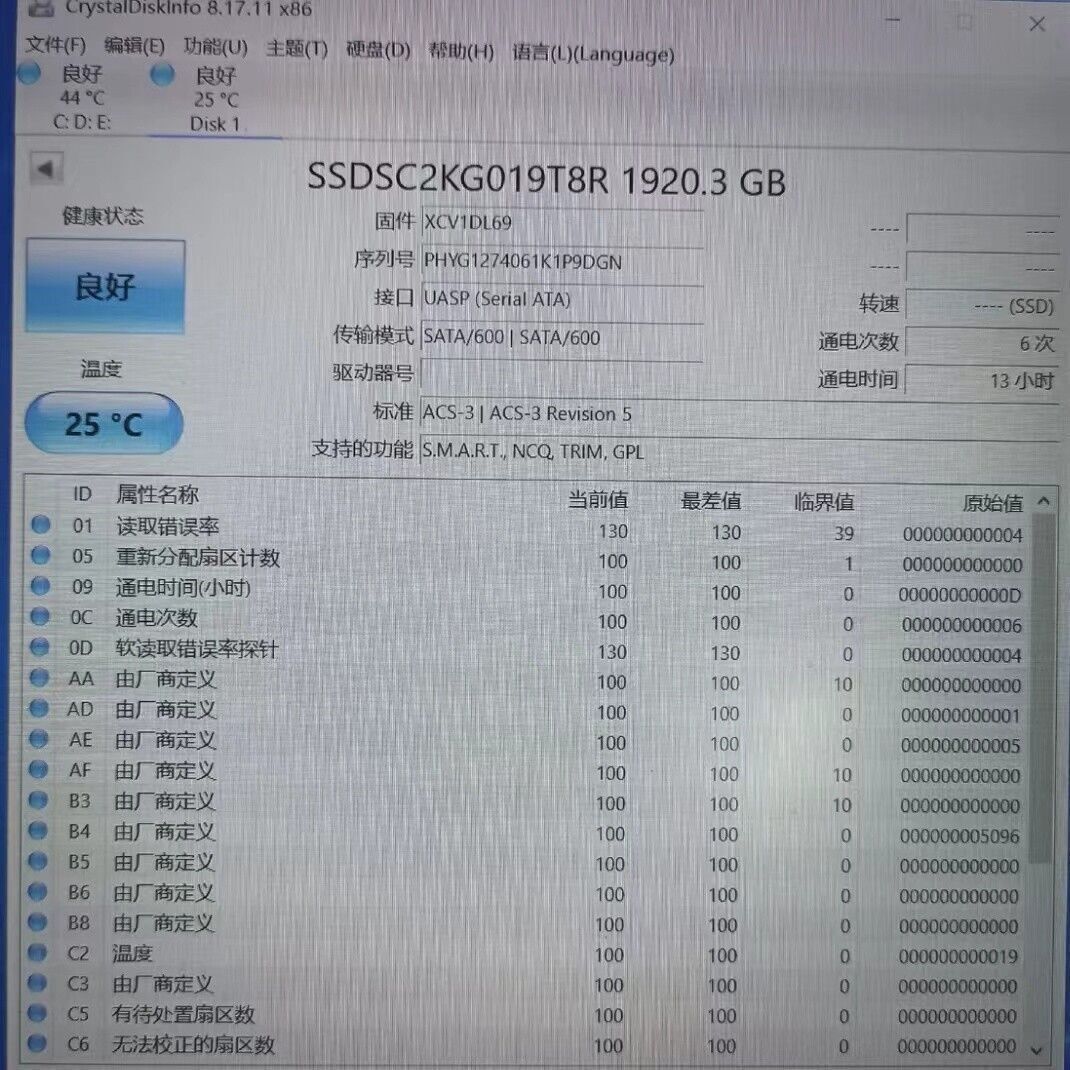Click the status dot for attribute B4
The width and height of the screenshot is (1070, 1070).
pos(38,830)
